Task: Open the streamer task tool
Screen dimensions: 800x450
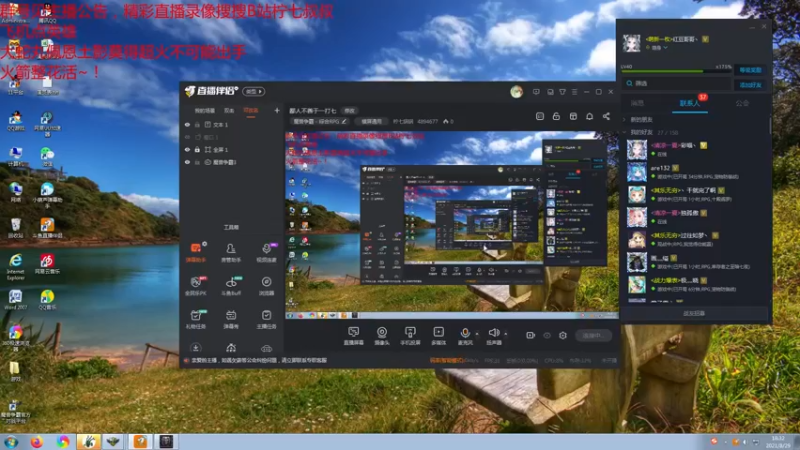Action: click(266, 319)
